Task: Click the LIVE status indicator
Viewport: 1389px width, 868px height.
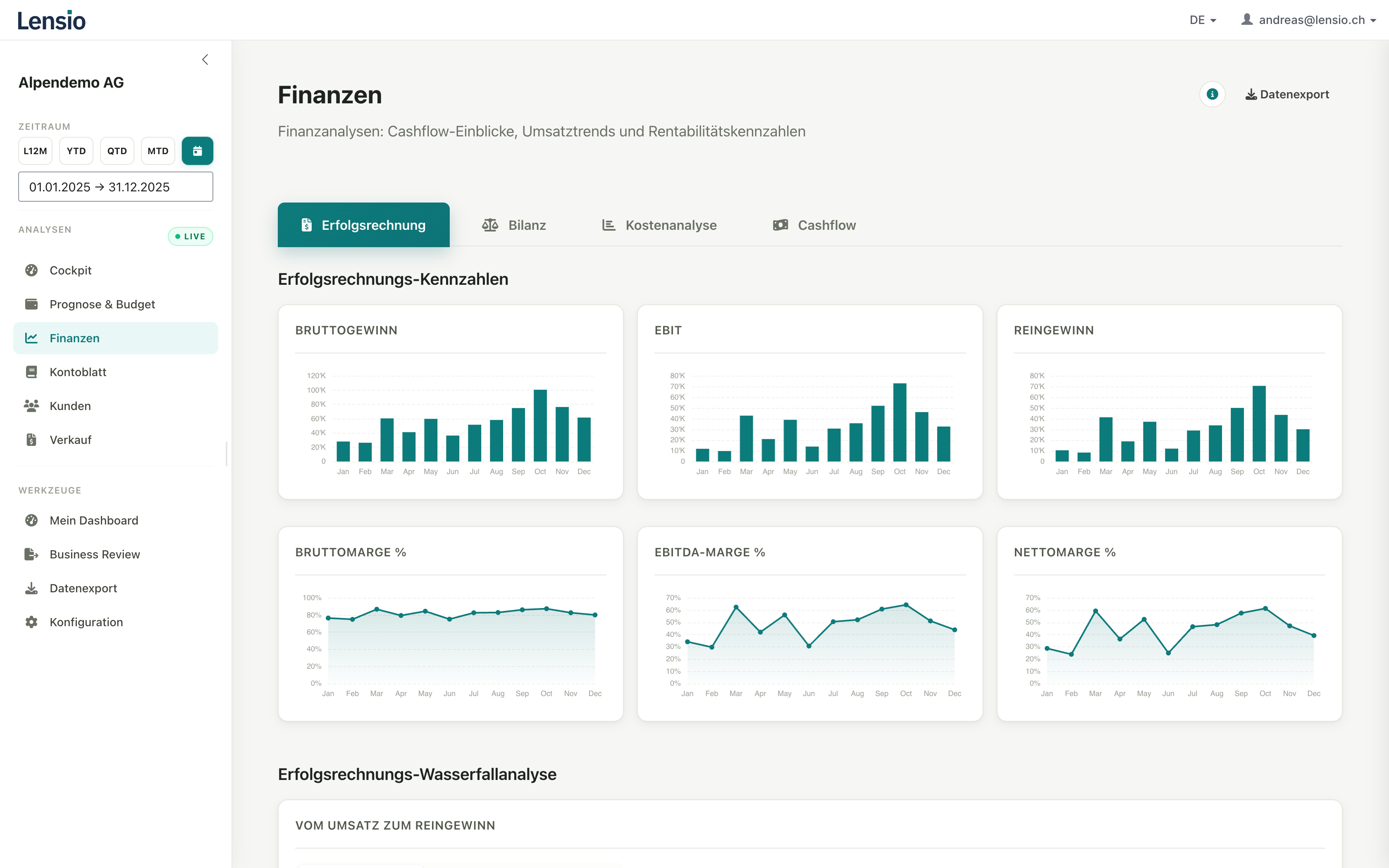Action: pyautogui.click(x=190, y=236)
